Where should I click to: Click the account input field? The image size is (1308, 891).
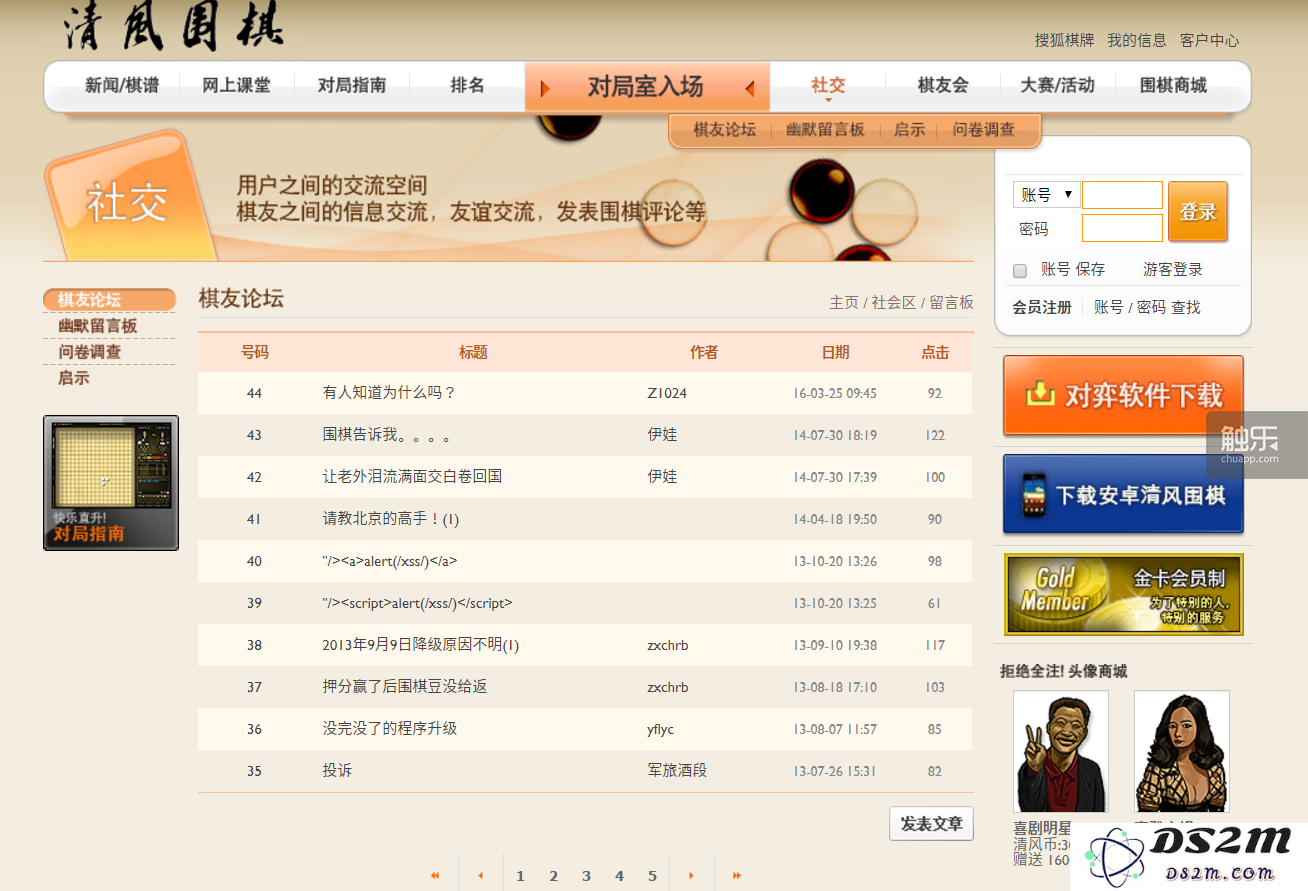pos(1122,194)
